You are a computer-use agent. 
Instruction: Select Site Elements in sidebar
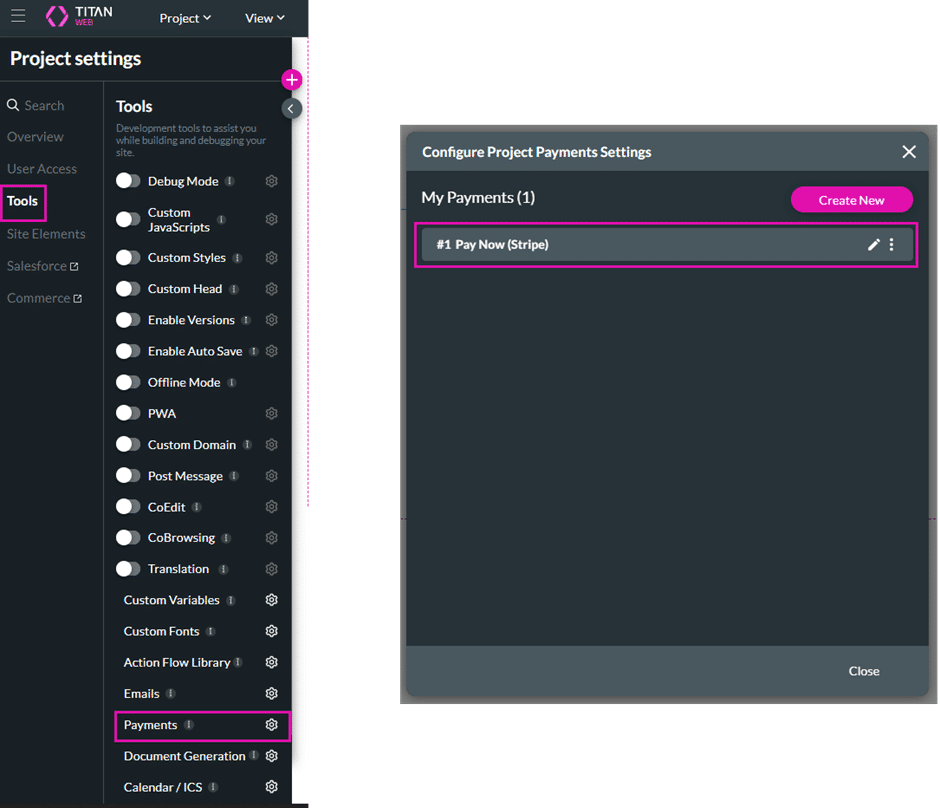46,234
